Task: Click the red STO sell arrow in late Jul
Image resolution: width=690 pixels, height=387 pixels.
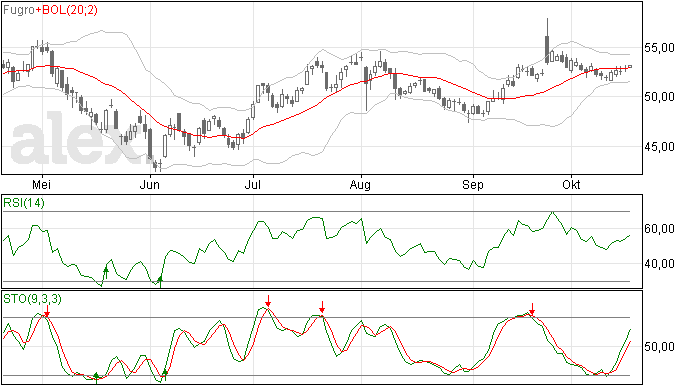Action: 322,307
